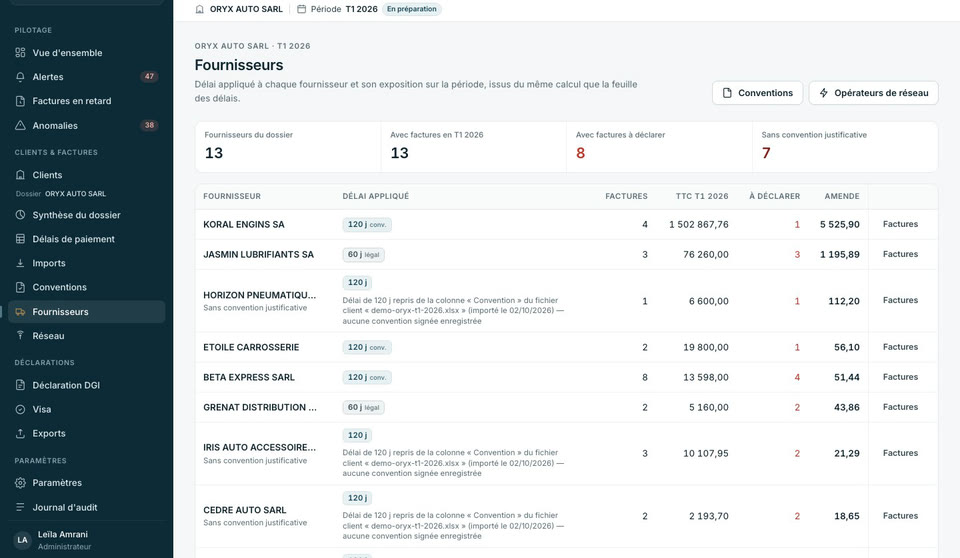960x558 pixels.
Task: Click the Synthèse du dossier pie icon
Action: [20, 215]
